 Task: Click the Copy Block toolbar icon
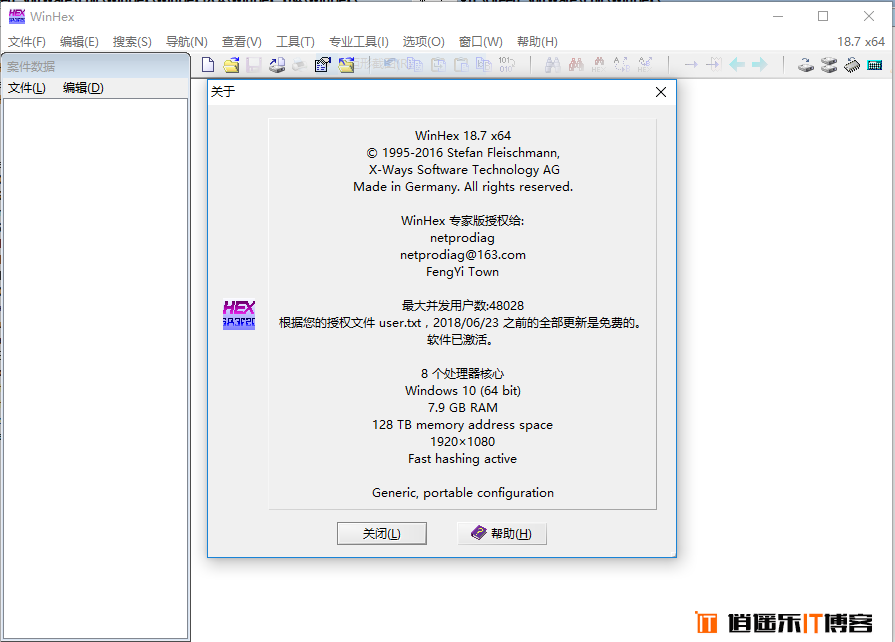[x=415, y=64]
